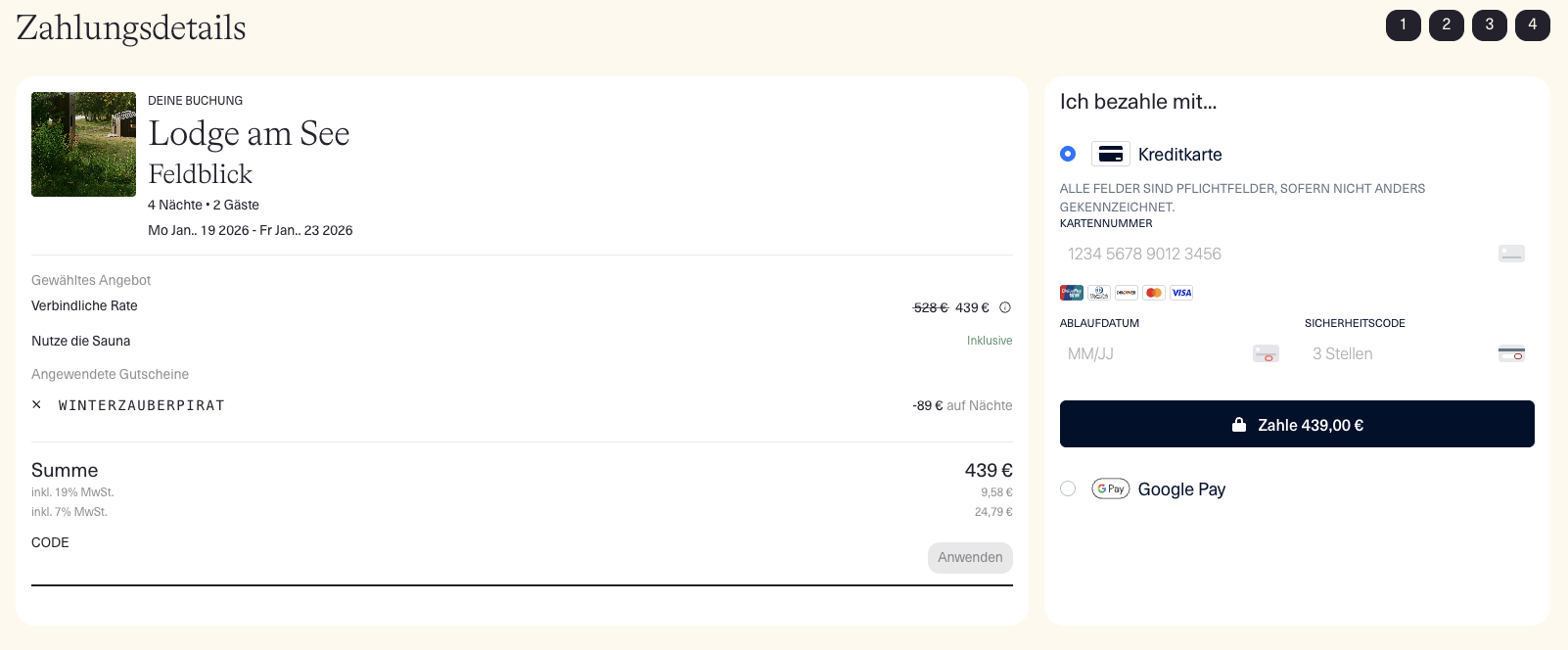Click the Diners Club card logo

coord(1099,293)
